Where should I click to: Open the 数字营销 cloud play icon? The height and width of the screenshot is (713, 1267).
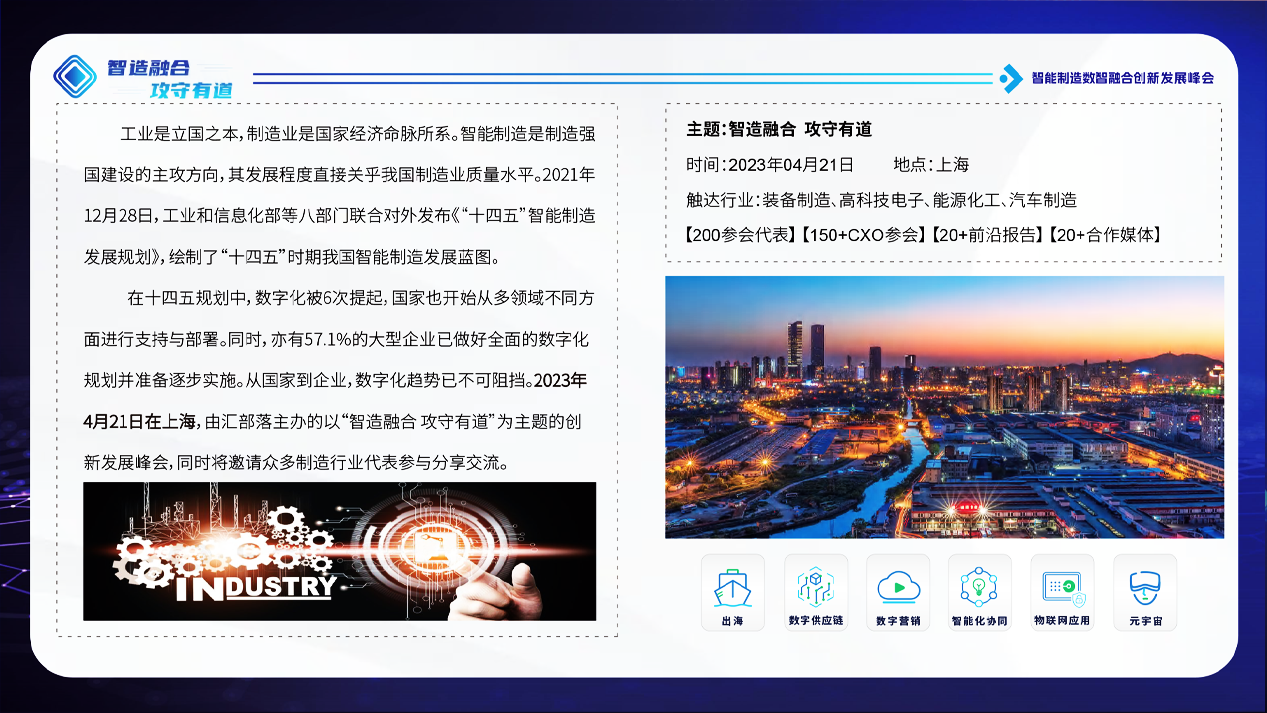pyautogui.click(x=898, y=592)
